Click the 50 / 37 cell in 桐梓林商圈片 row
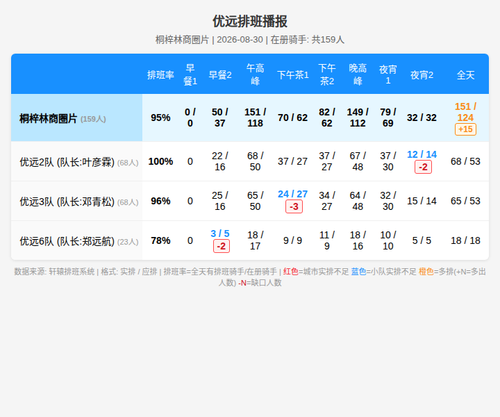 tap(220, 118)
